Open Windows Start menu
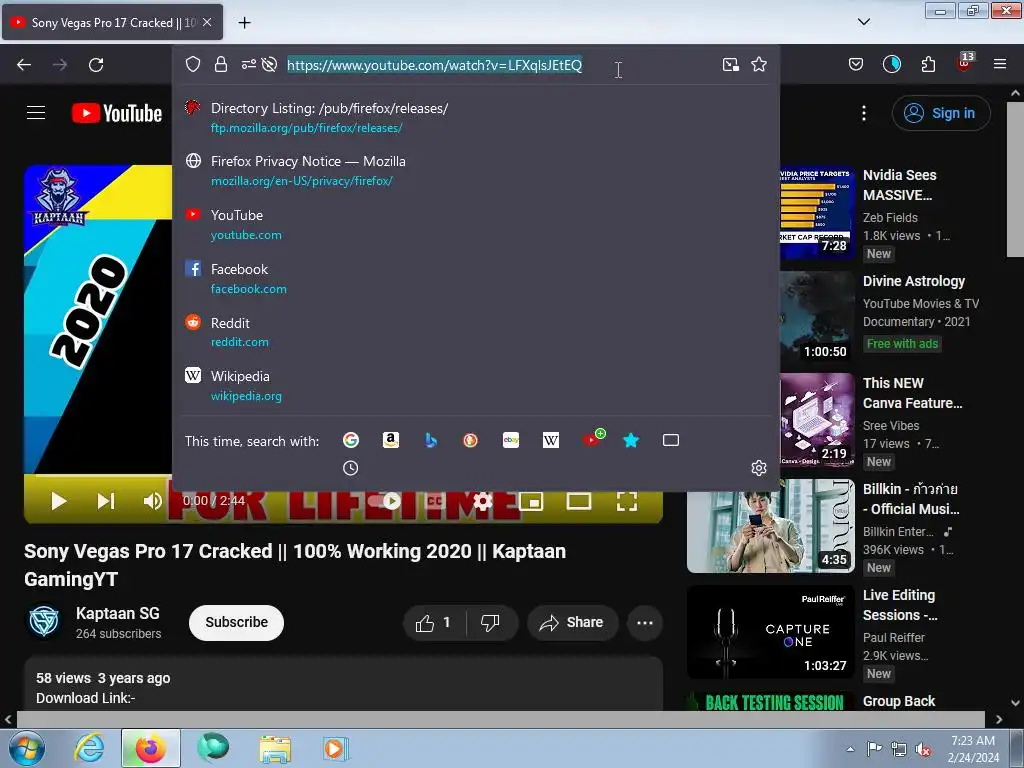This screenshot has height=768, width=1024. point(26,748)
